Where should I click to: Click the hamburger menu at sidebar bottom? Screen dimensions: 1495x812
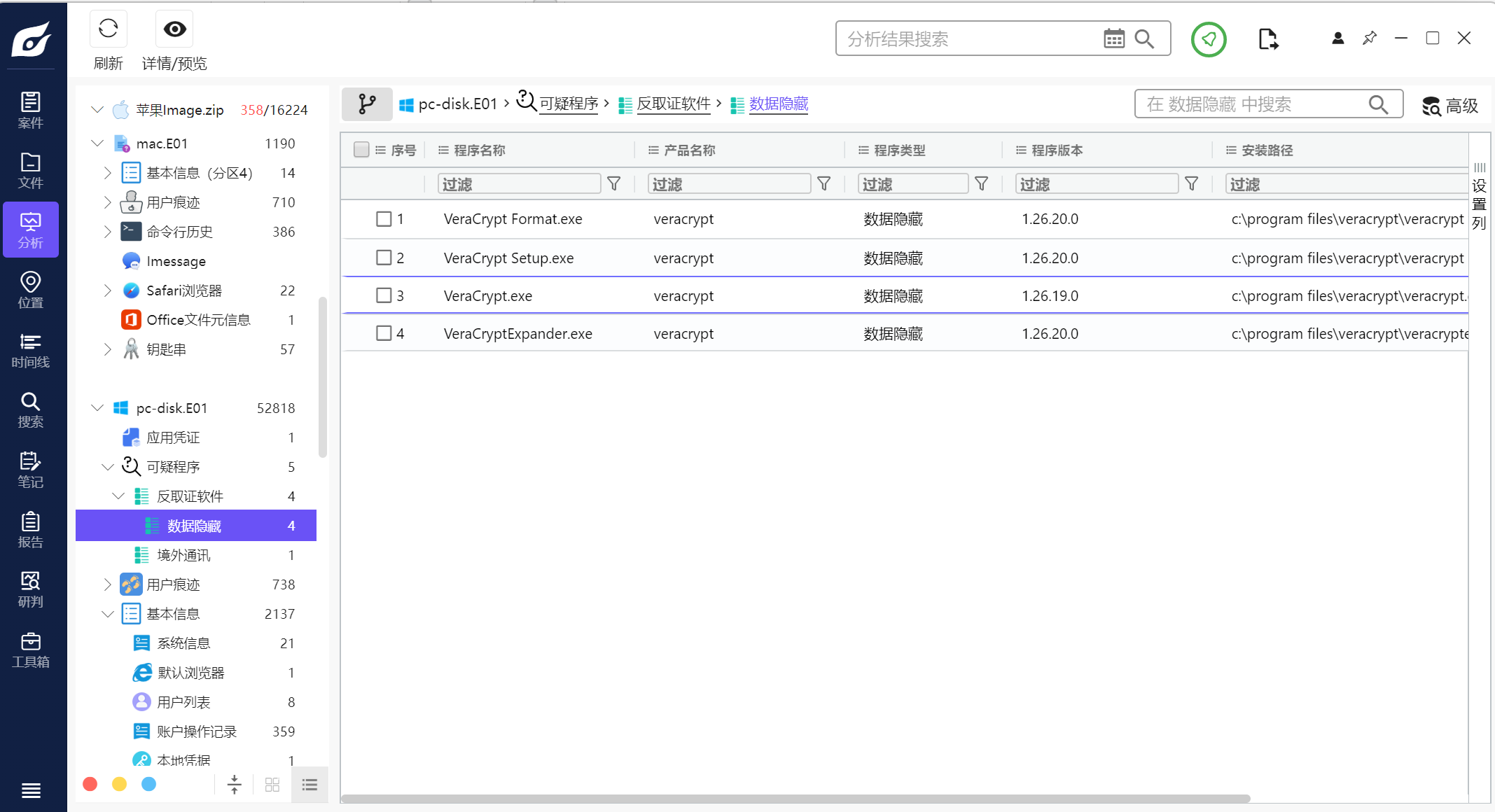[31, 790]
